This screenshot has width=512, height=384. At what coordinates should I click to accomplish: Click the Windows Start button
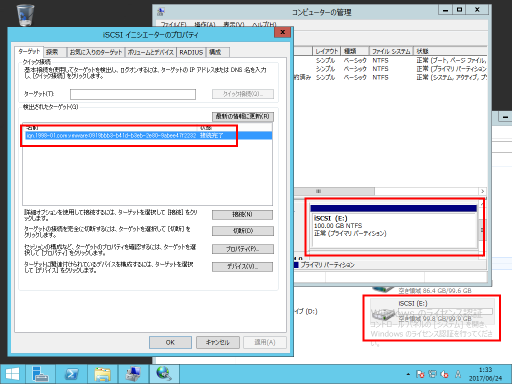pos(13,374)
